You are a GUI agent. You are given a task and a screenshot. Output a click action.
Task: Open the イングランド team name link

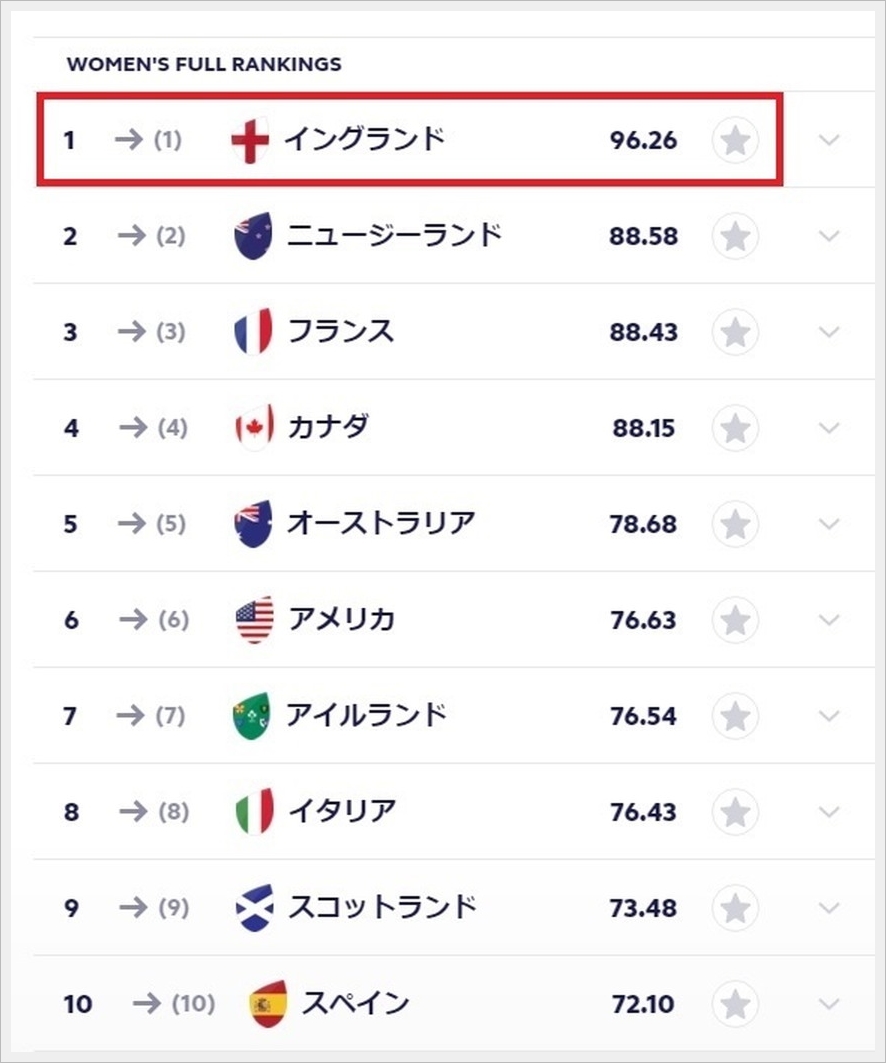pos(364,140)
